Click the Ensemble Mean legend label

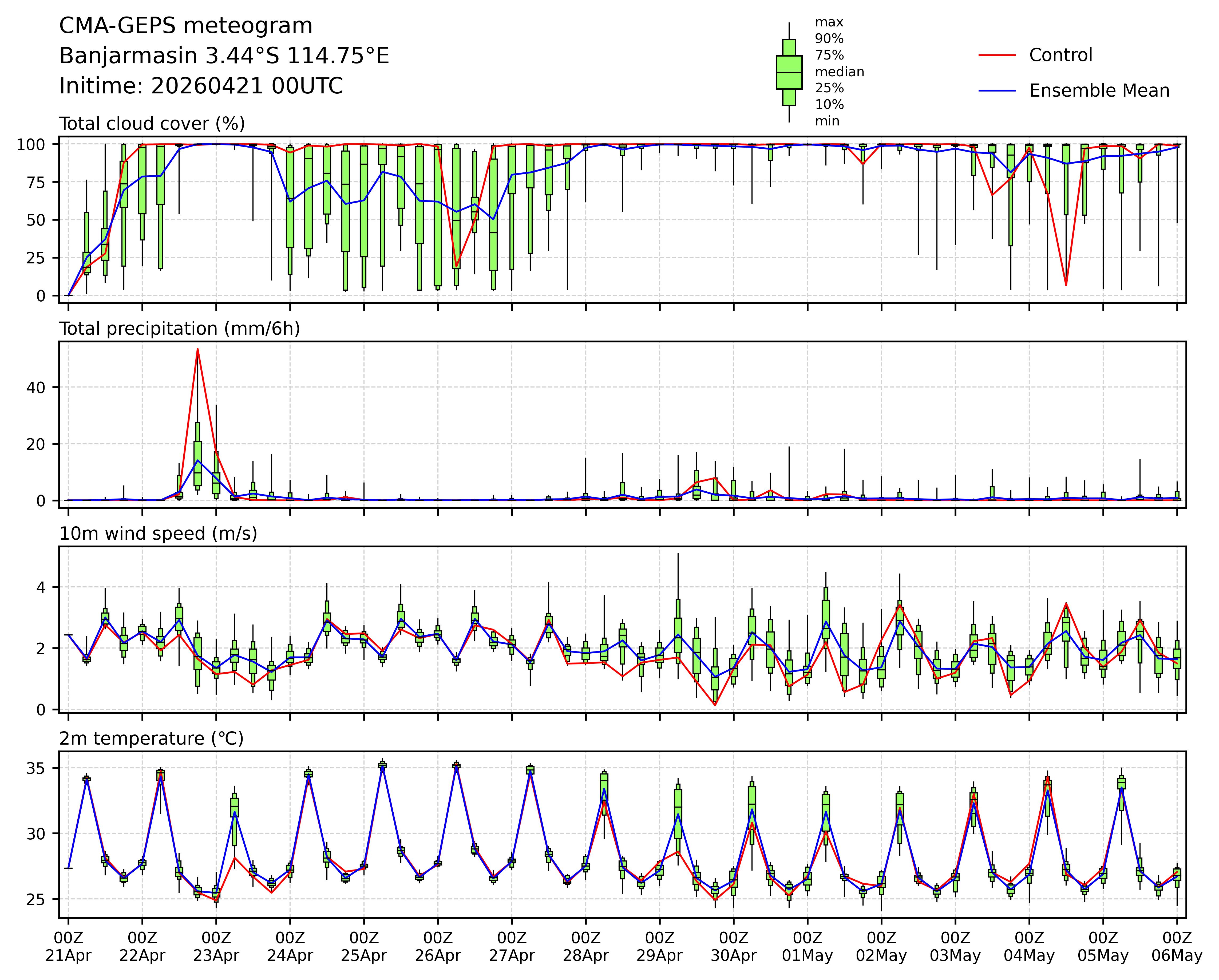(1099, 90)
